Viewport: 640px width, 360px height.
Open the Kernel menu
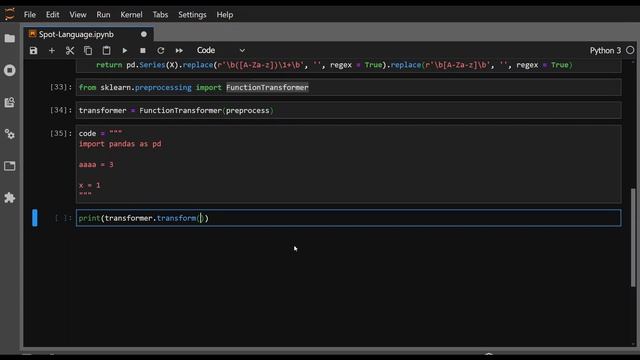pyautogui.click(x=131, y=15)
